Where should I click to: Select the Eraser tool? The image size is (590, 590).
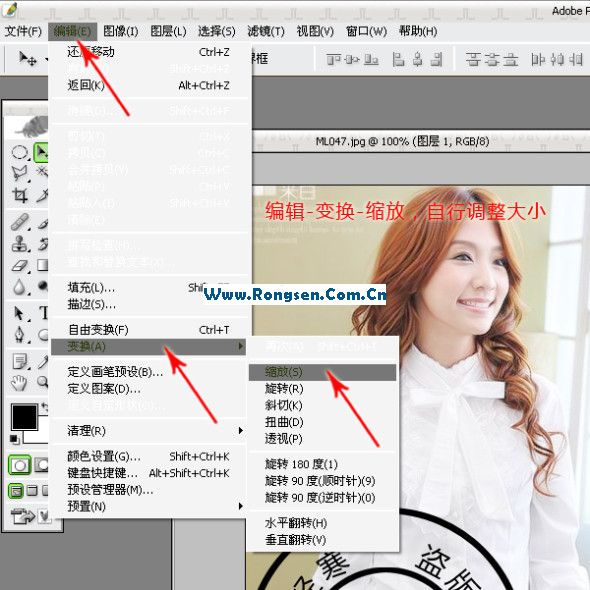click(x=20, y=266)
